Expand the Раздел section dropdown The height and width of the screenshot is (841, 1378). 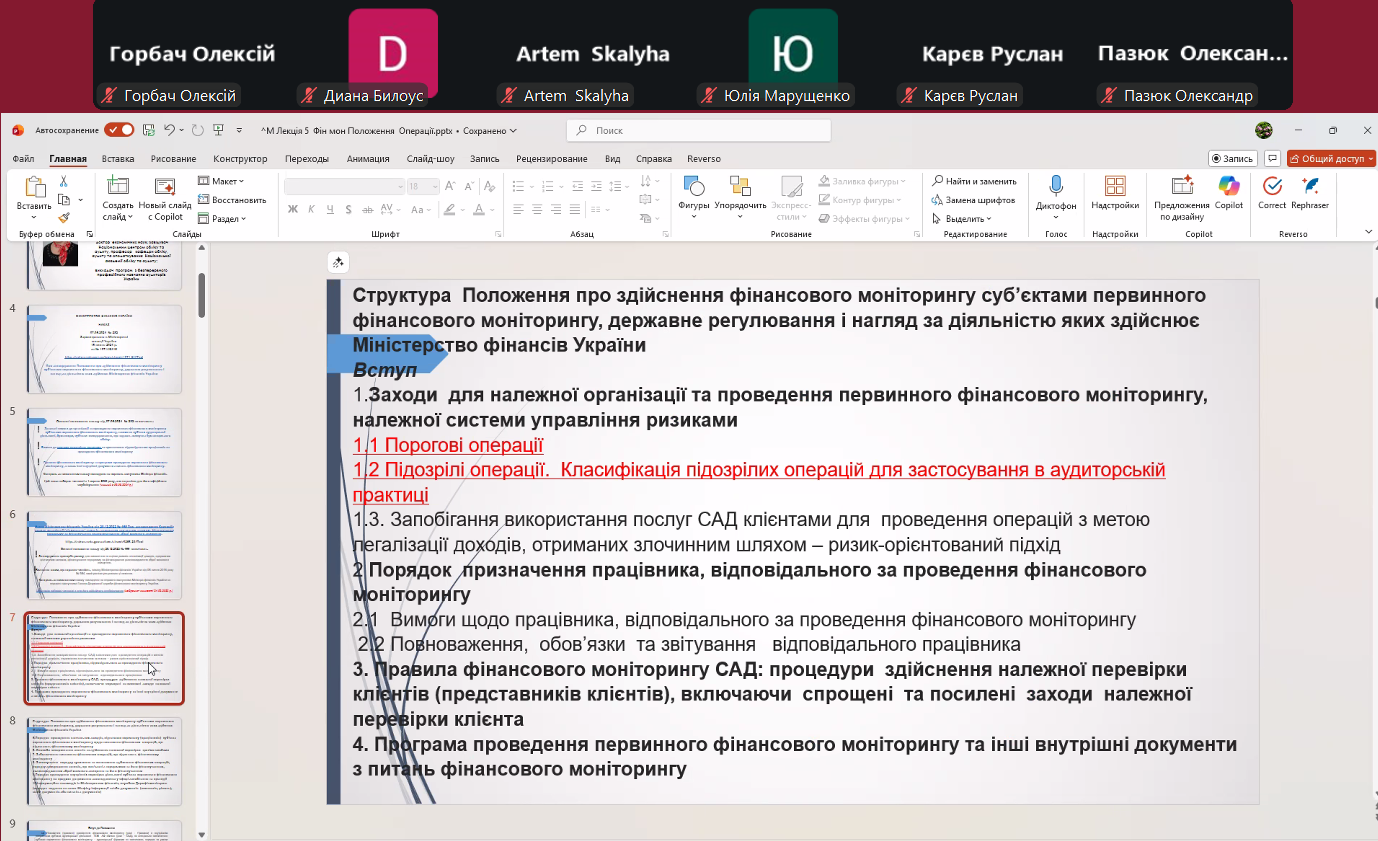click(223, 218)
